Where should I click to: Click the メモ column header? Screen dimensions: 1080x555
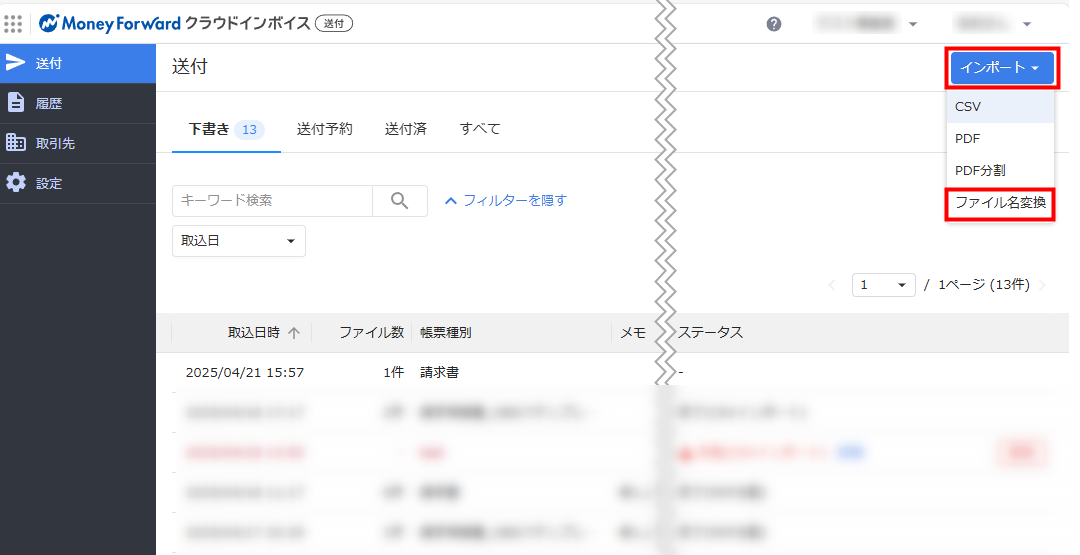pyautogui.click(x=633, y=333)
